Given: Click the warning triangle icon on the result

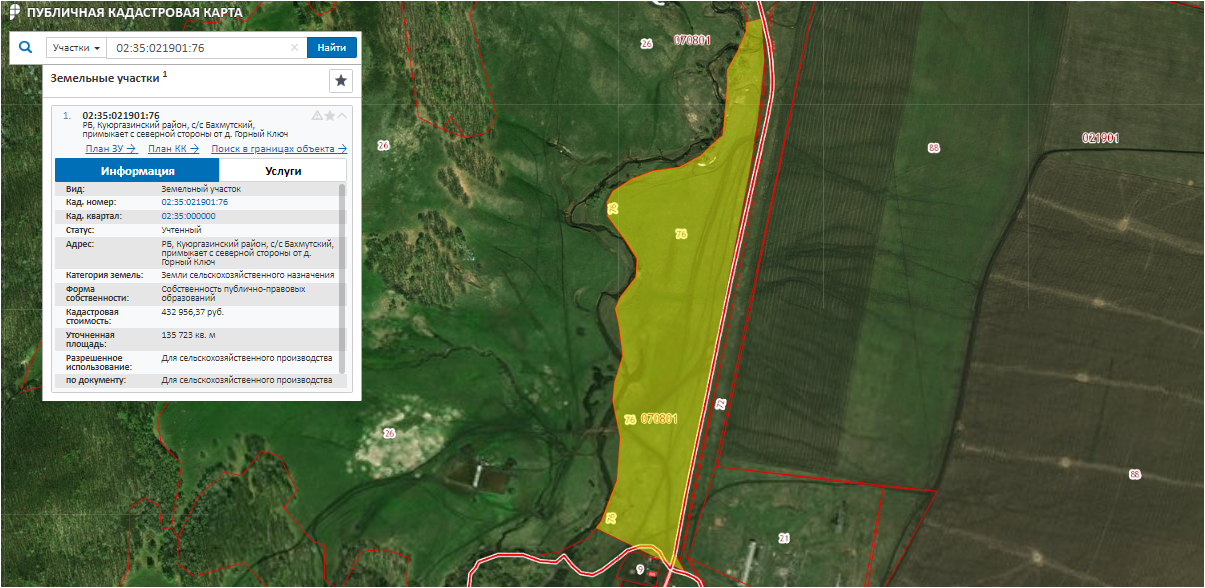Looking at the screenshot, I should pyautogui.click(x=317, y=115).
